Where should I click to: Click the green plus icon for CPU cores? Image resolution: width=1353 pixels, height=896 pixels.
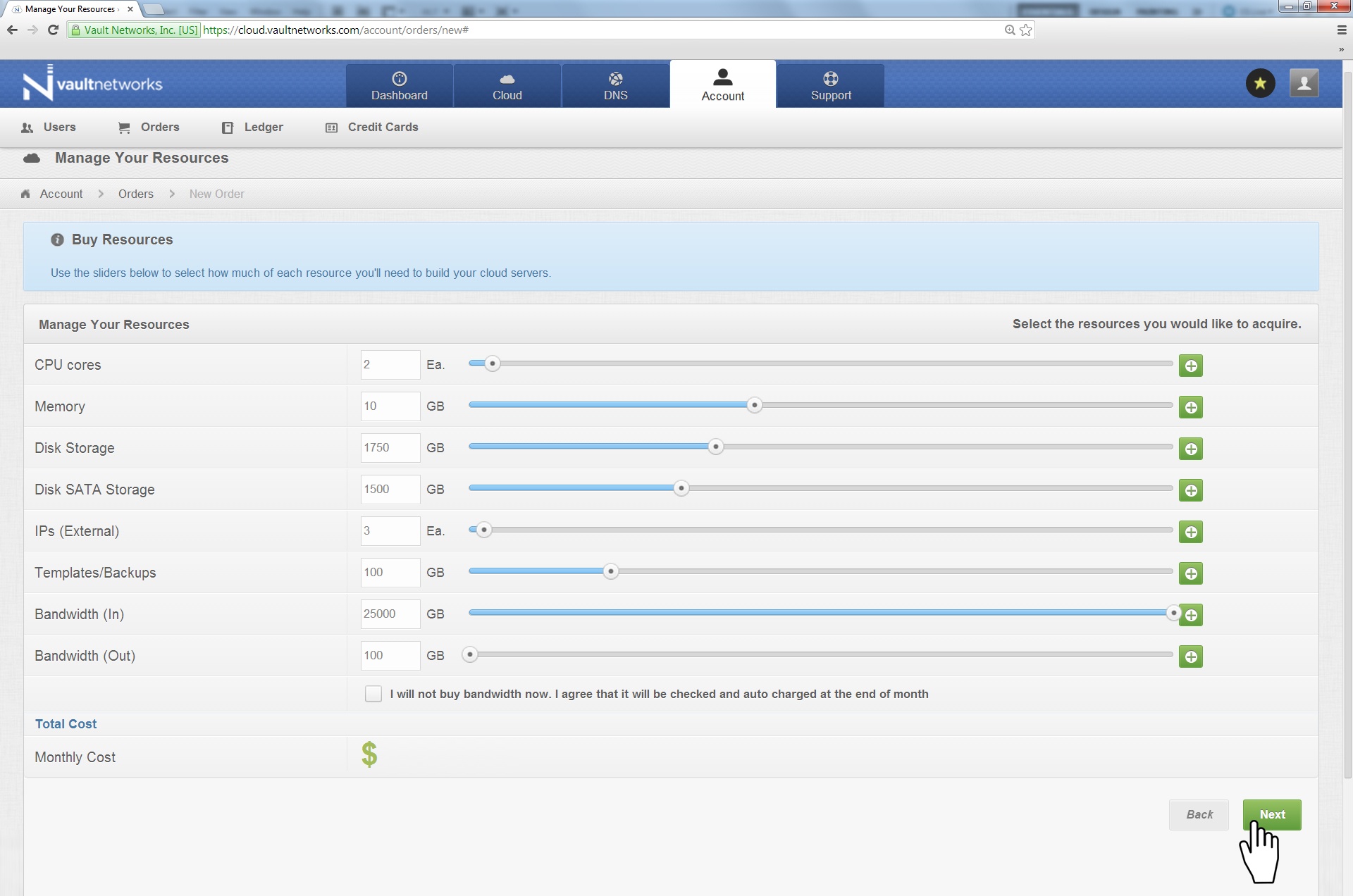tap(1190, 366)
